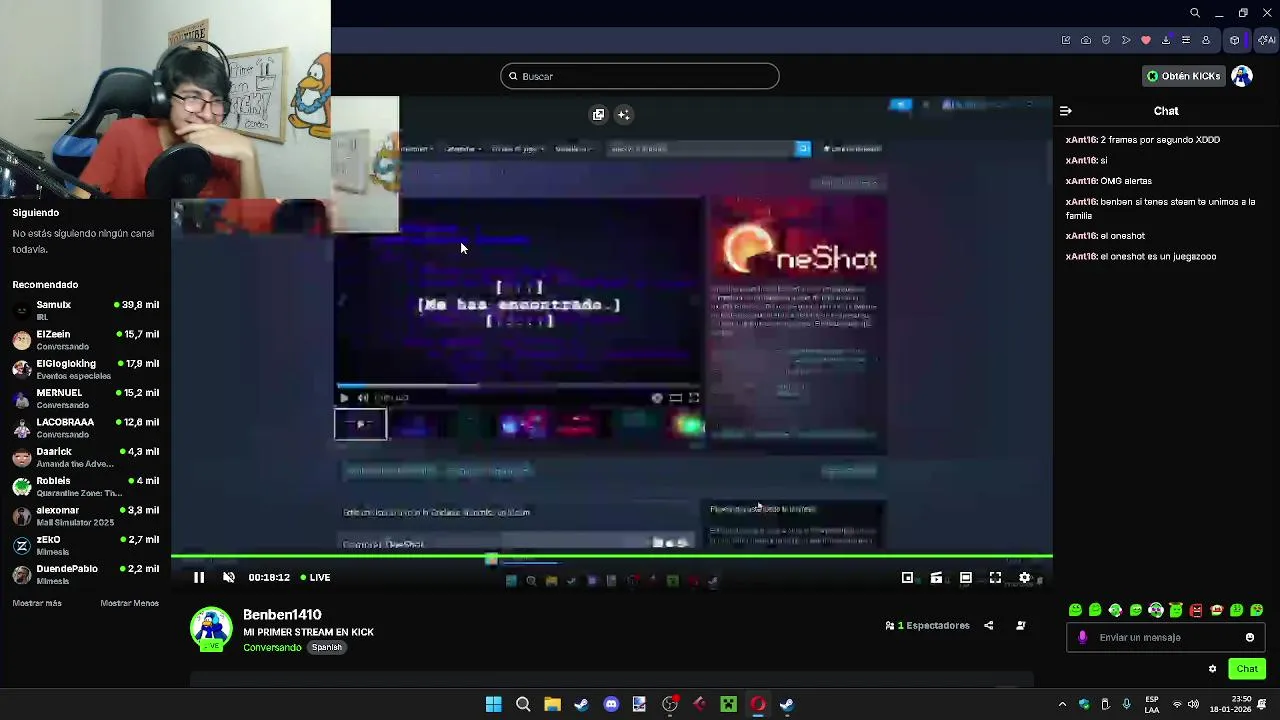
Task: Open LACOBRAAA recommended channel
Action: 85,428
